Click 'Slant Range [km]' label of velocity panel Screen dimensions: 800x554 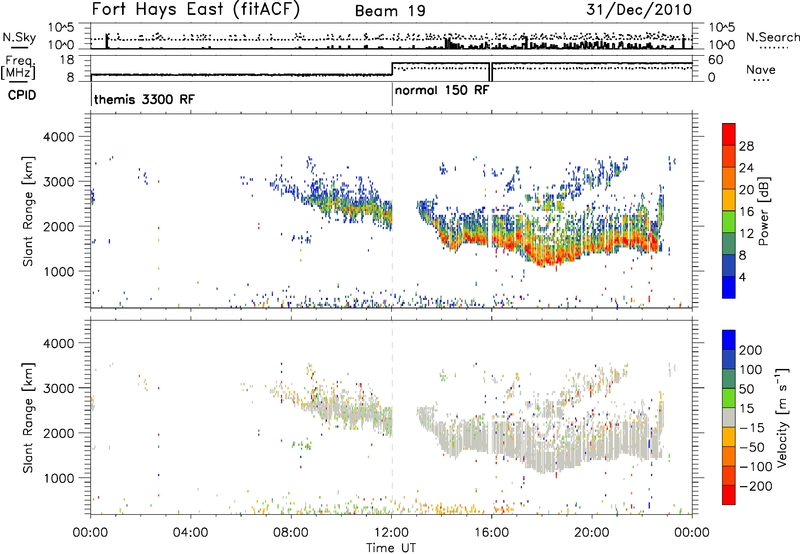[28, 418]
